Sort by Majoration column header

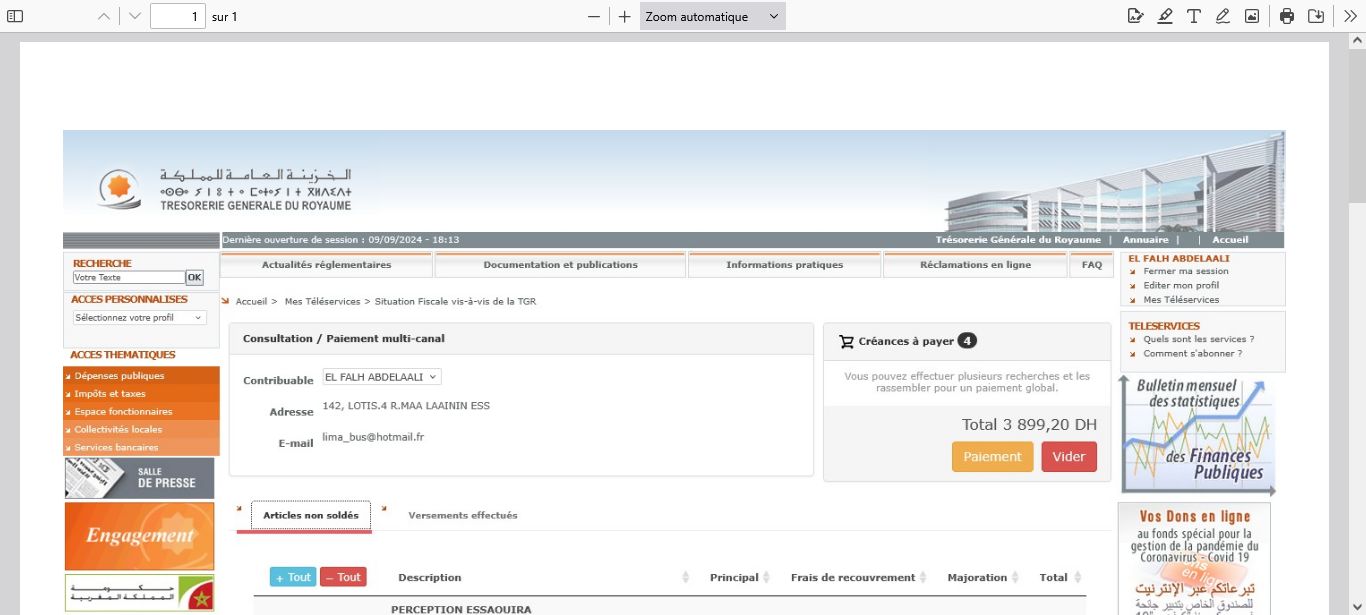983,577
